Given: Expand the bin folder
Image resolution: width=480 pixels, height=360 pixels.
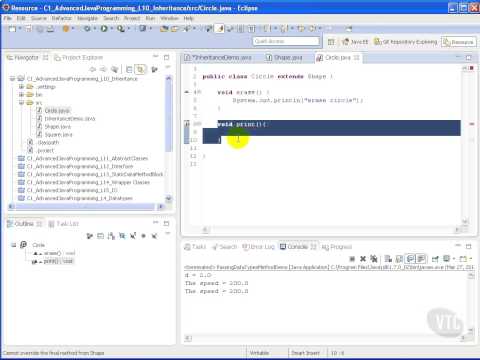Looking at the screenshot, I should [x=22, y=95].
